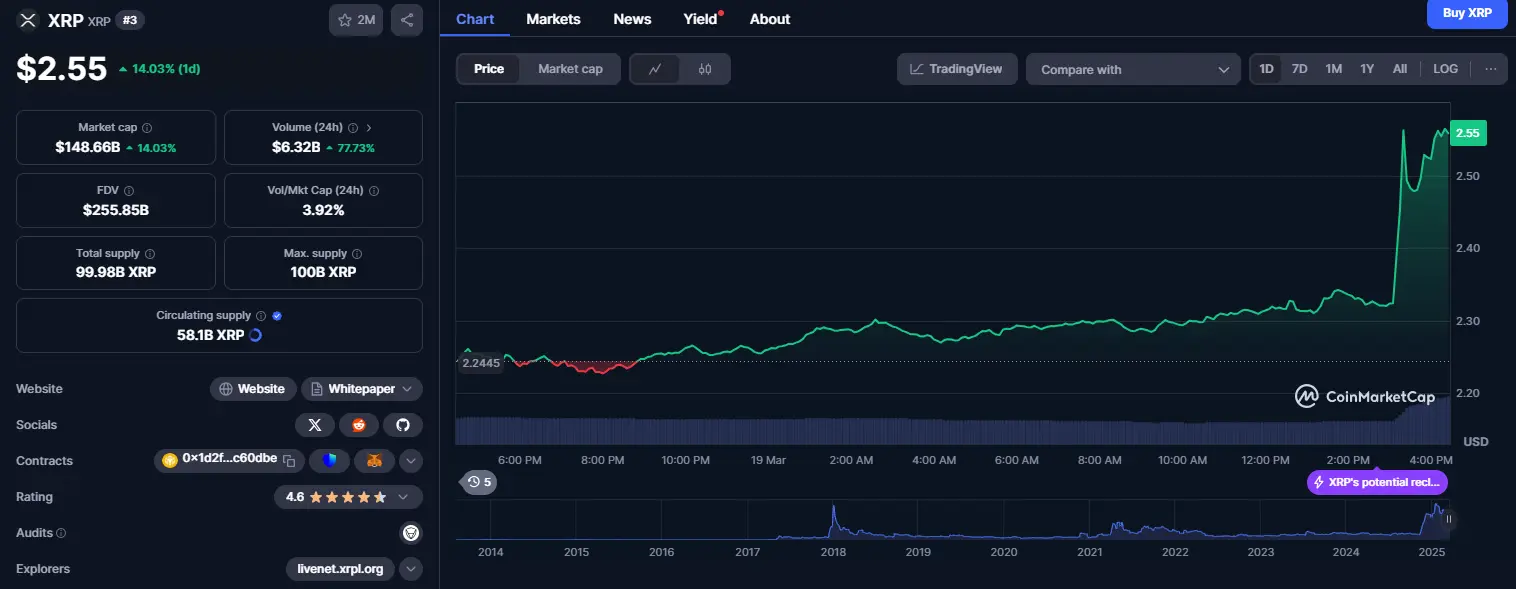Screen dimensions: 1516x589
Task: Switch to candlestick chart icon
Action: [x=705, y=69]
